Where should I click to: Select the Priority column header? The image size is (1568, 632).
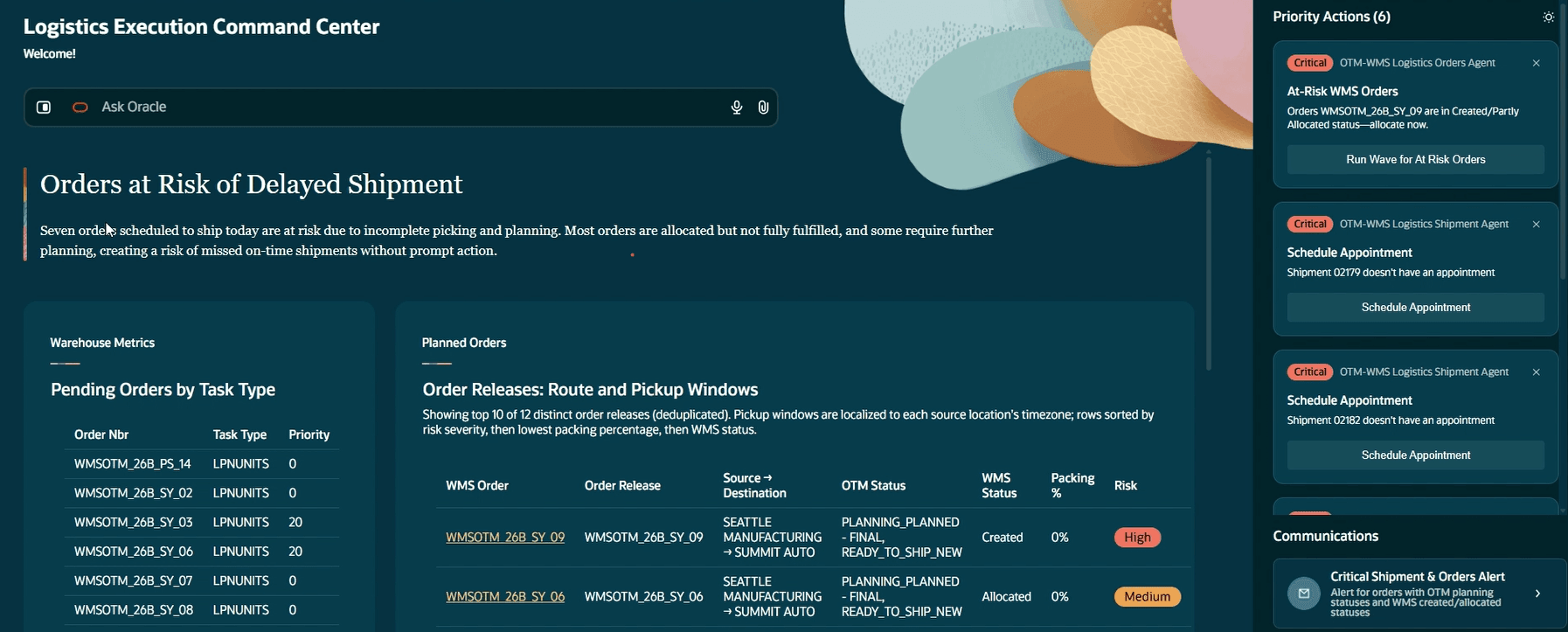click(x=309, y=434)
